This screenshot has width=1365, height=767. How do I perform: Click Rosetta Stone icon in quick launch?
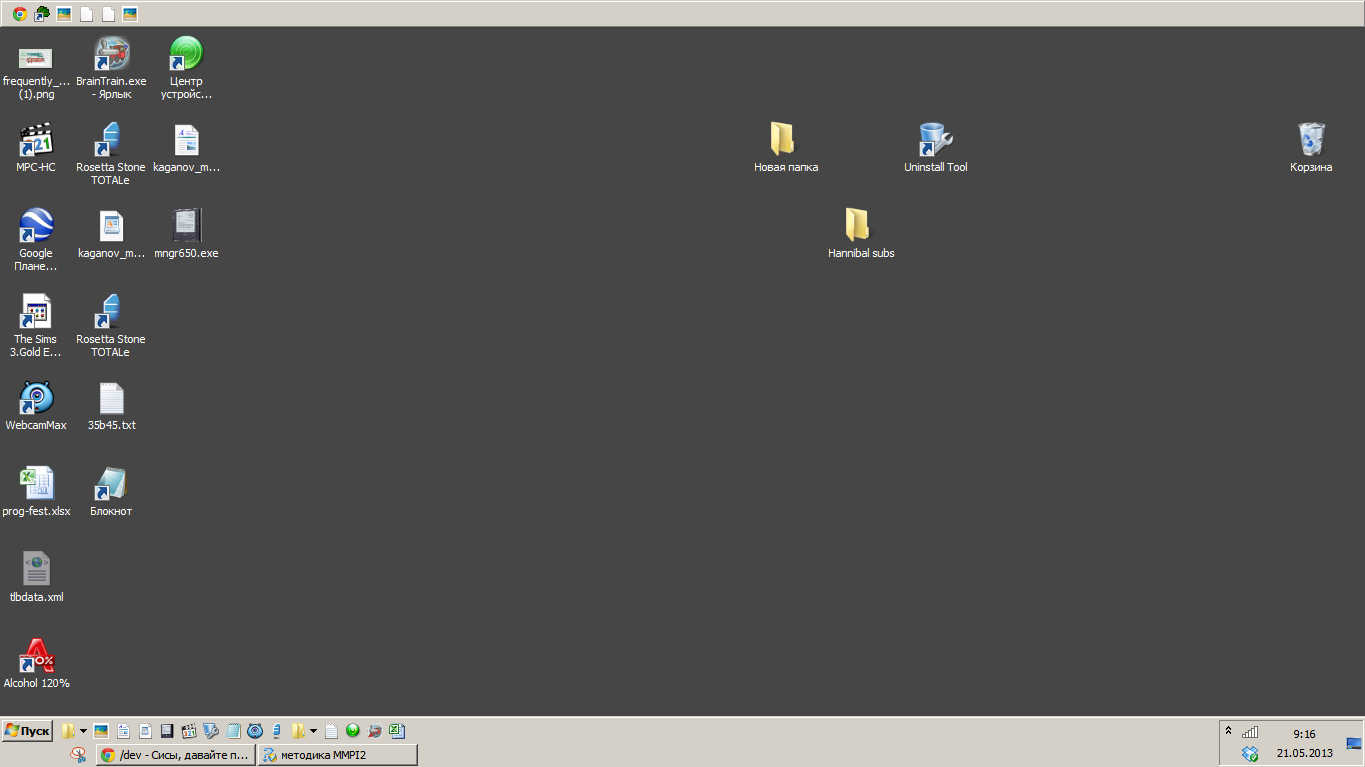tap(277, 731)
